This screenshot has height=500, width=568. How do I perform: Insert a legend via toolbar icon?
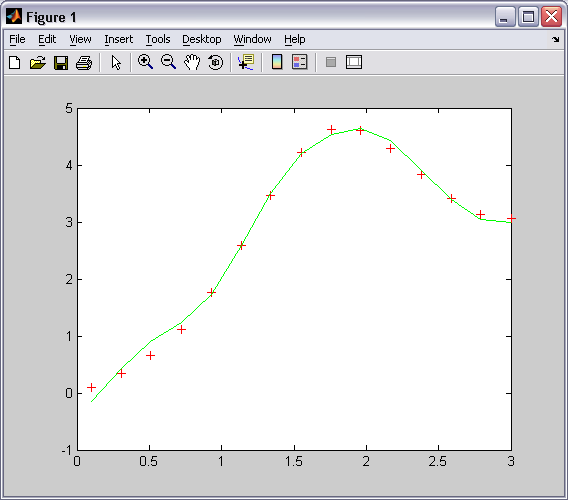(300, 62)
